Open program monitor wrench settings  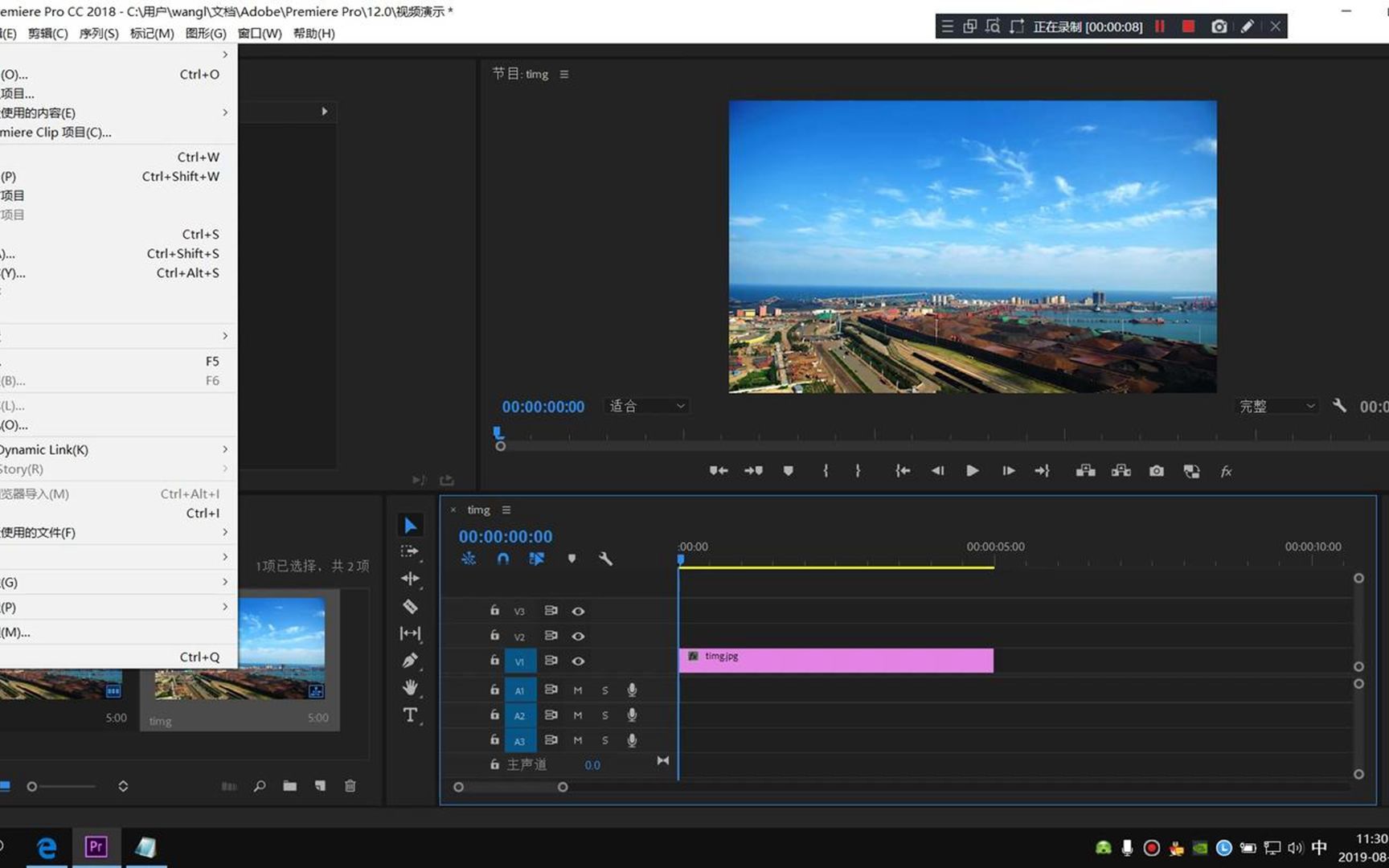[x=1338, y=406]
